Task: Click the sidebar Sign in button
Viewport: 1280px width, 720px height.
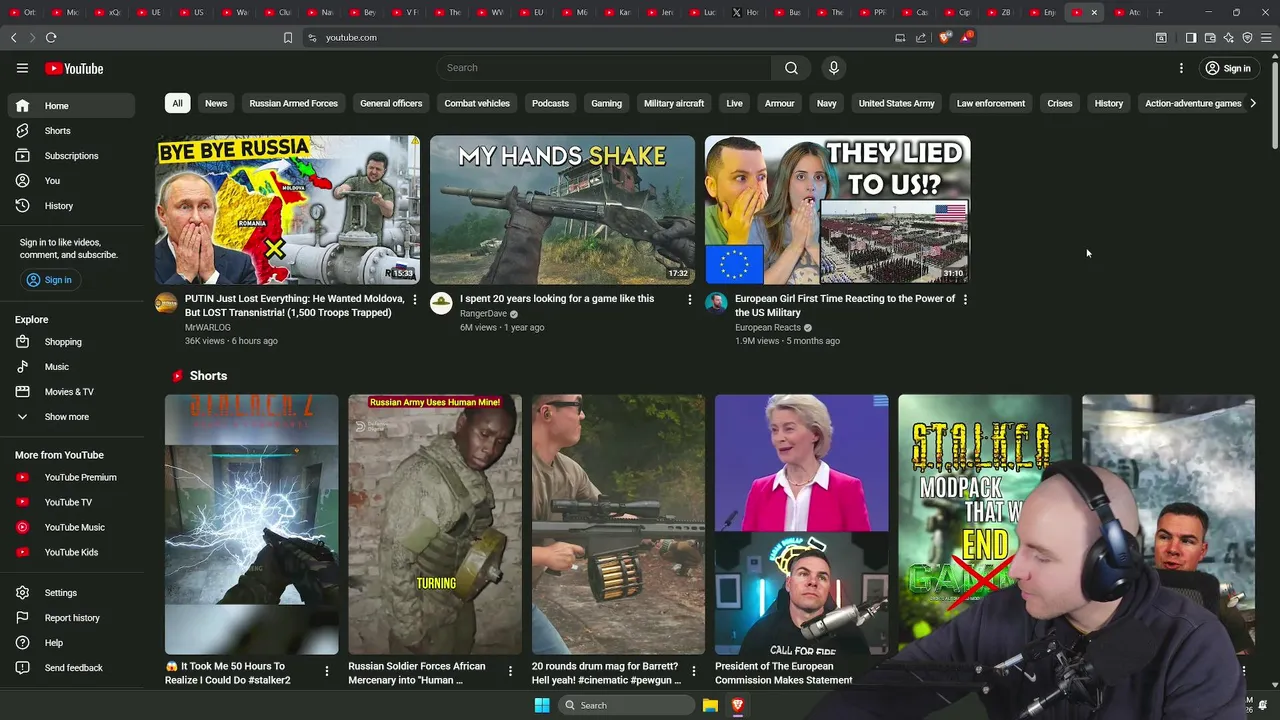Action: pos(50,280)
